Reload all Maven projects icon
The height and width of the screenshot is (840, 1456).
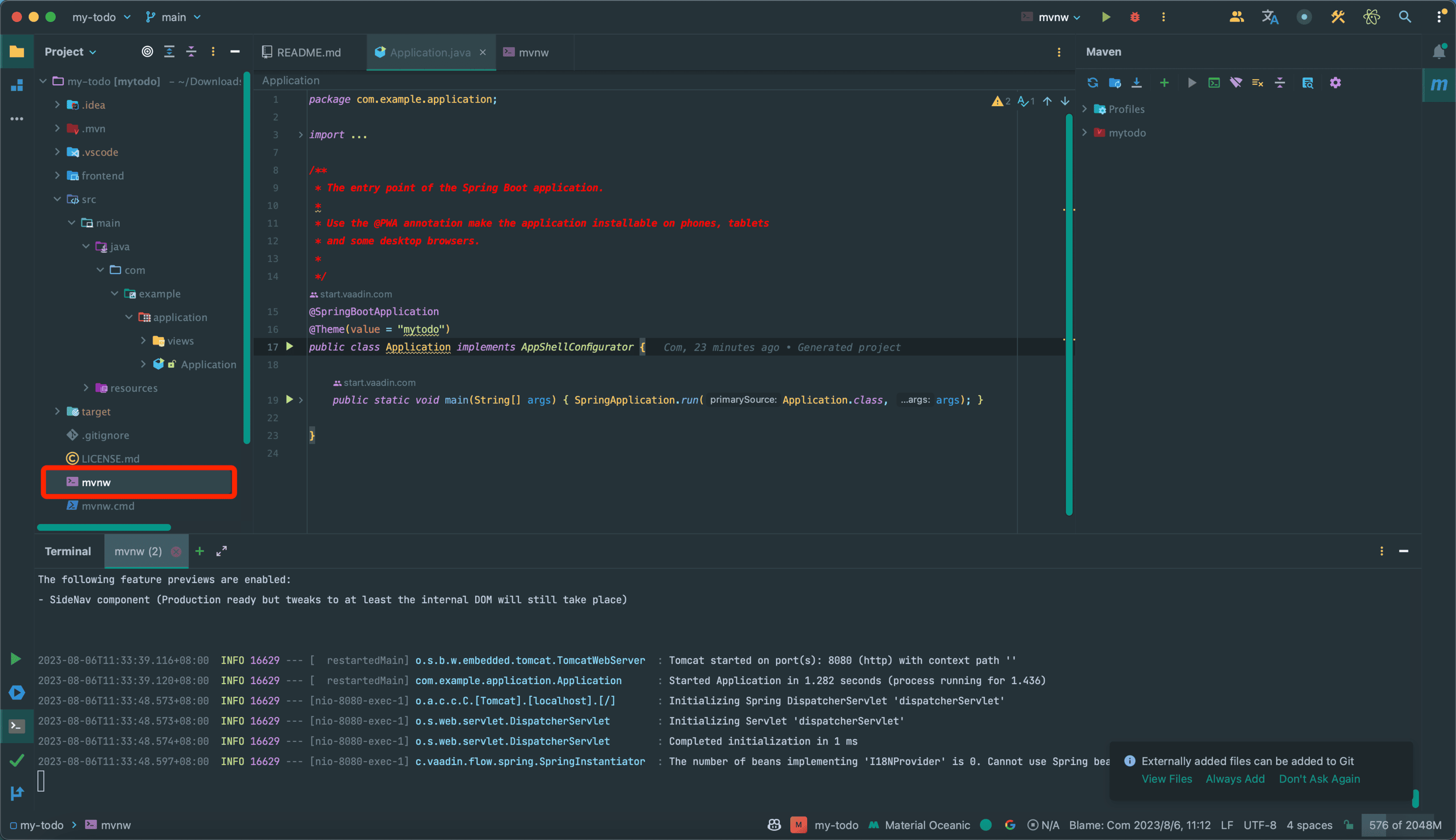pos(1092,82)
